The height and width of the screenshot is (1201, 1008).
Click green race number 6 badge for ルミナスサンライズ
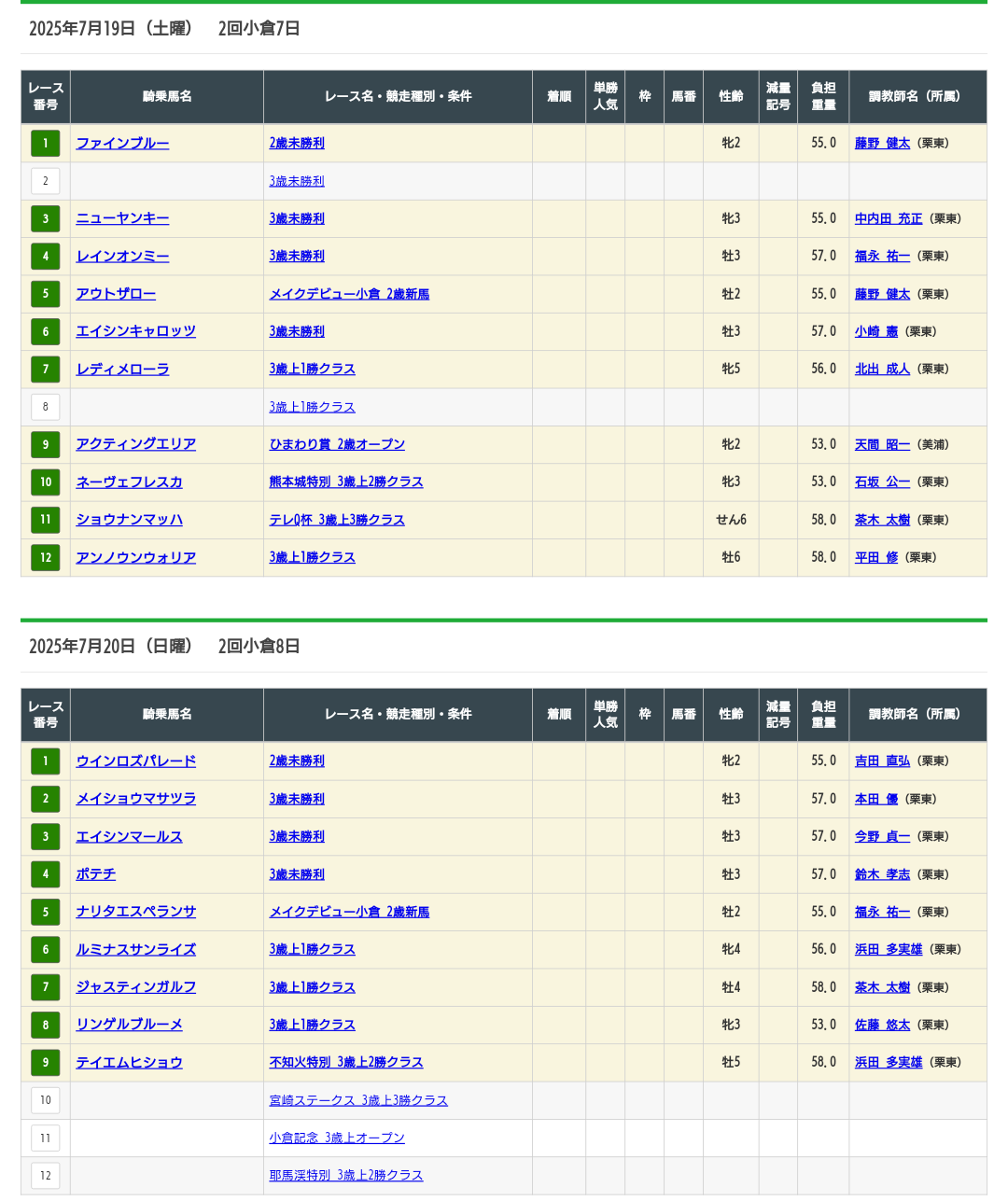tap(46, 950)
